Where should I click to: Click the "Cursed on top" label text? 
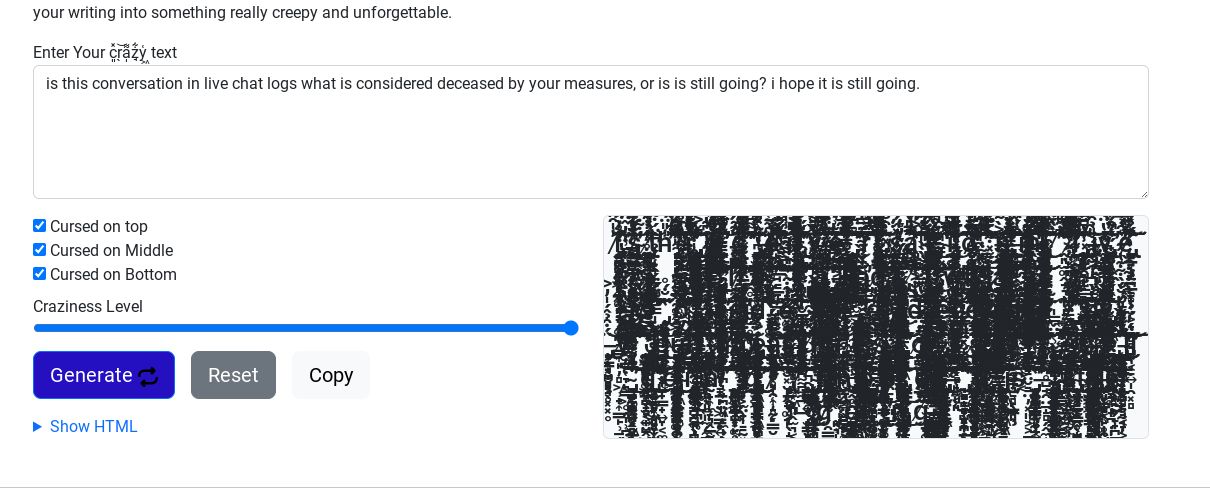coord(99,227)
